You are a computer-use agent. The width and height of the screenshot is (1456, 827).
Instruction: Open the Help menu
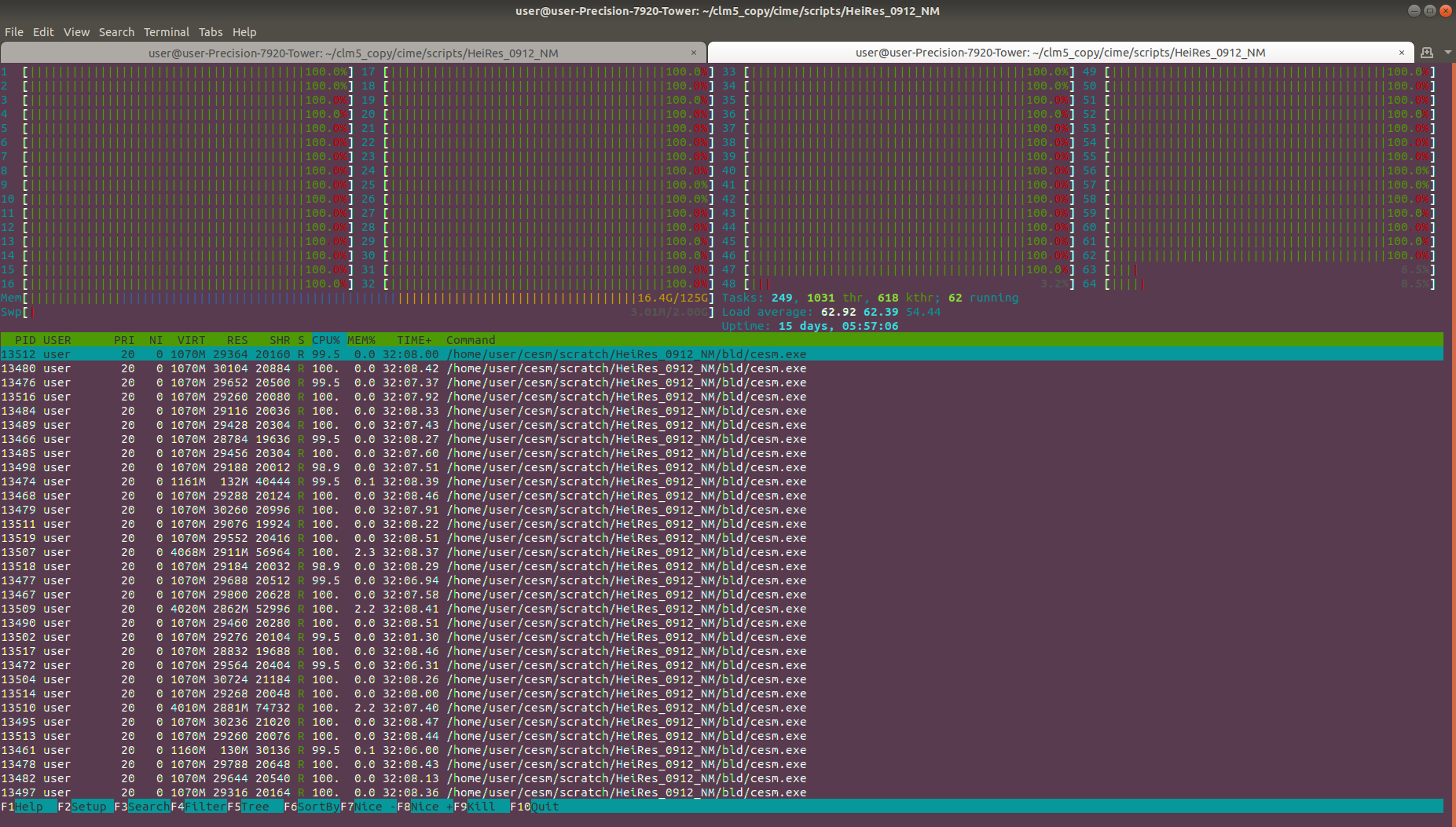(244, 32)
